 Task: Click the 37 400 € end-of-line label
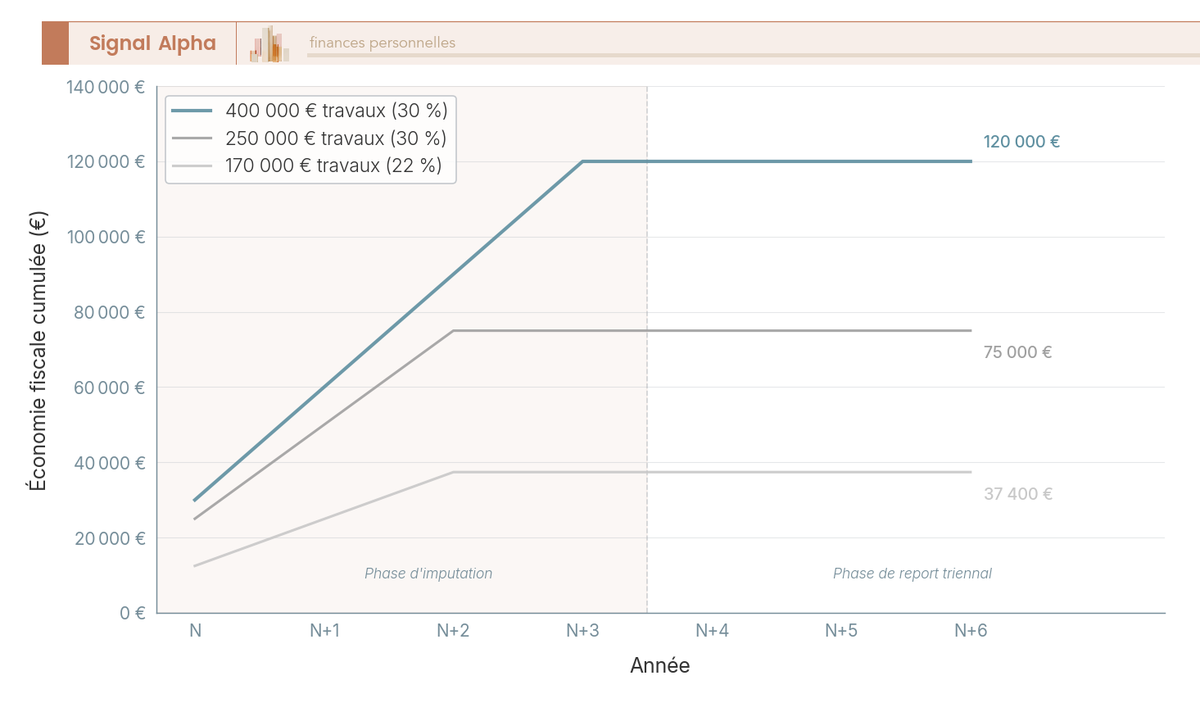[1018, 494]
